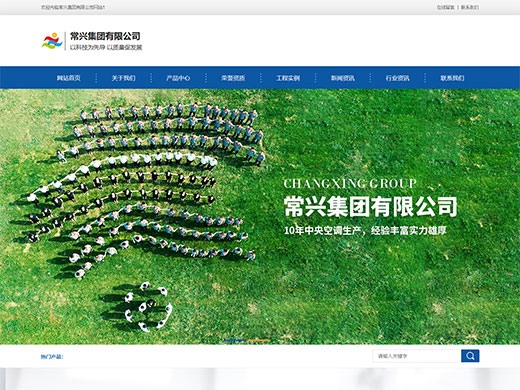The height and width of the screenshot is (390, 520).
Task: Go to 产品中心 in navigation bar
Action: tap(178, 78)
